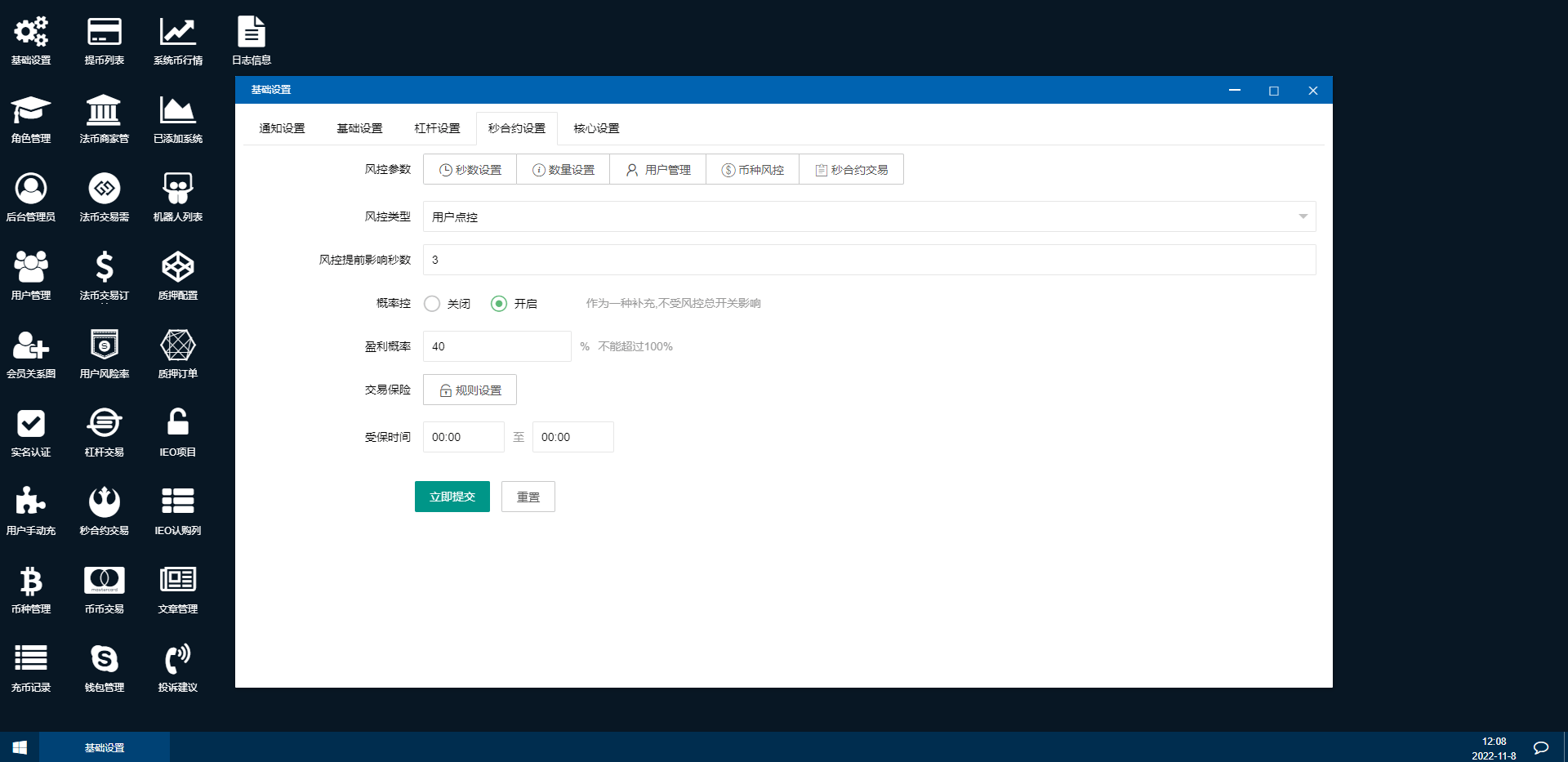
Task: Switch to the 核心设置 tab
Action: pos(597,128)
